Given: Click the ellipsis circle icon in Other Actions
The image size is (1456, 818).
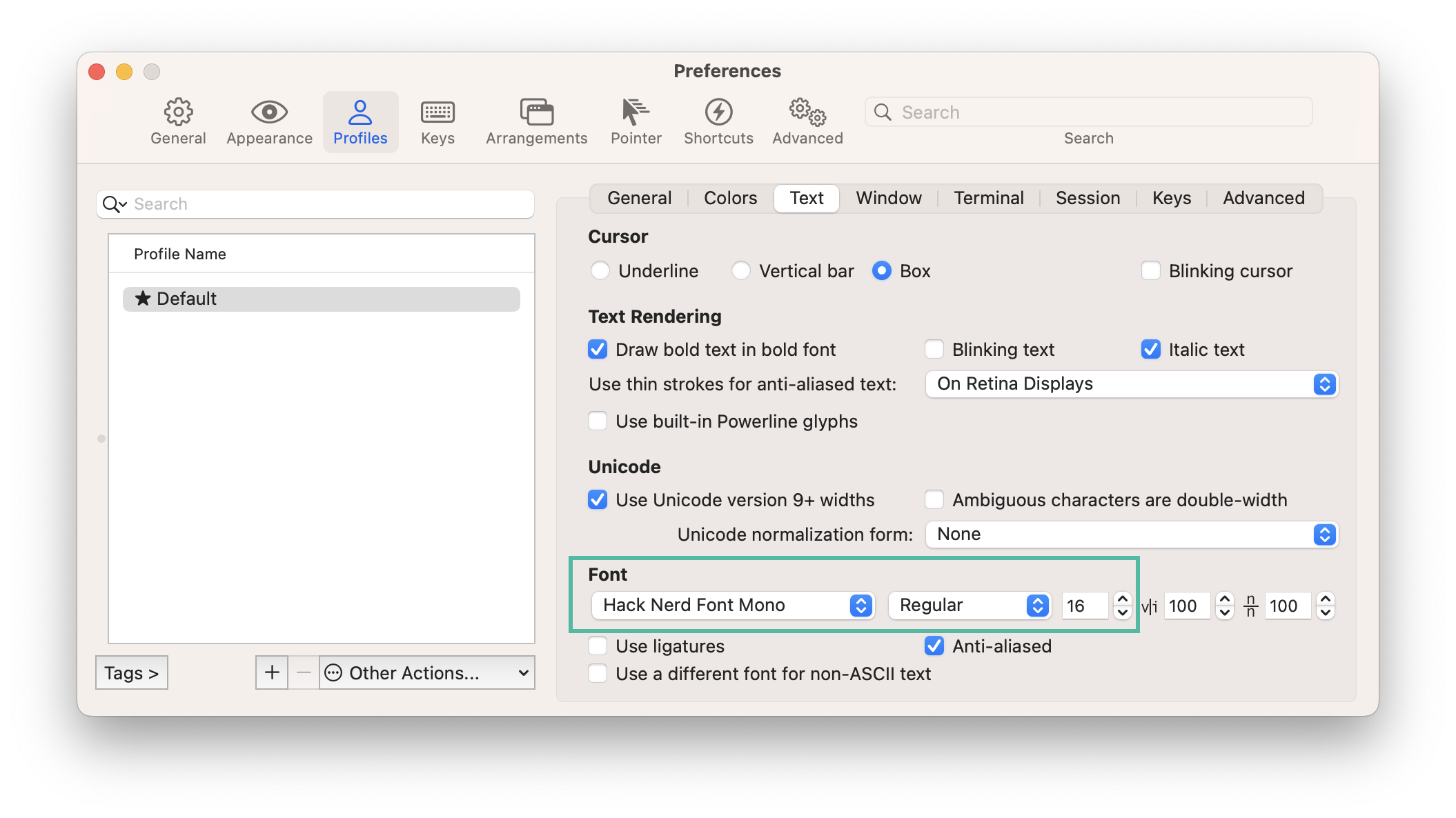Looking at the screenshot, I should click(333, 672).
